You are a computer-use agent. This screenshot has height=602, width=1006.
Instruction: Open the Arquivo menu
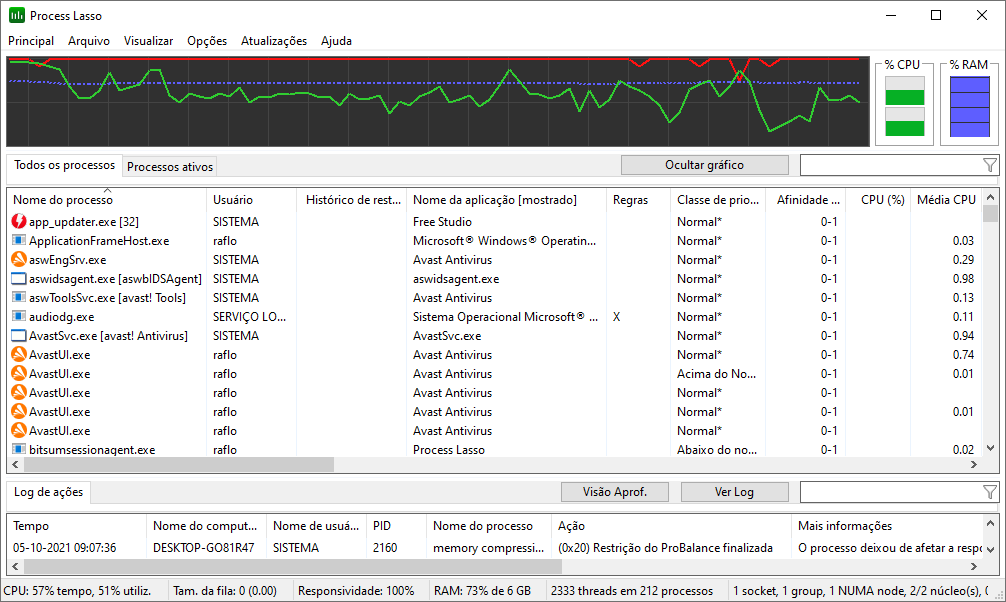89,40
